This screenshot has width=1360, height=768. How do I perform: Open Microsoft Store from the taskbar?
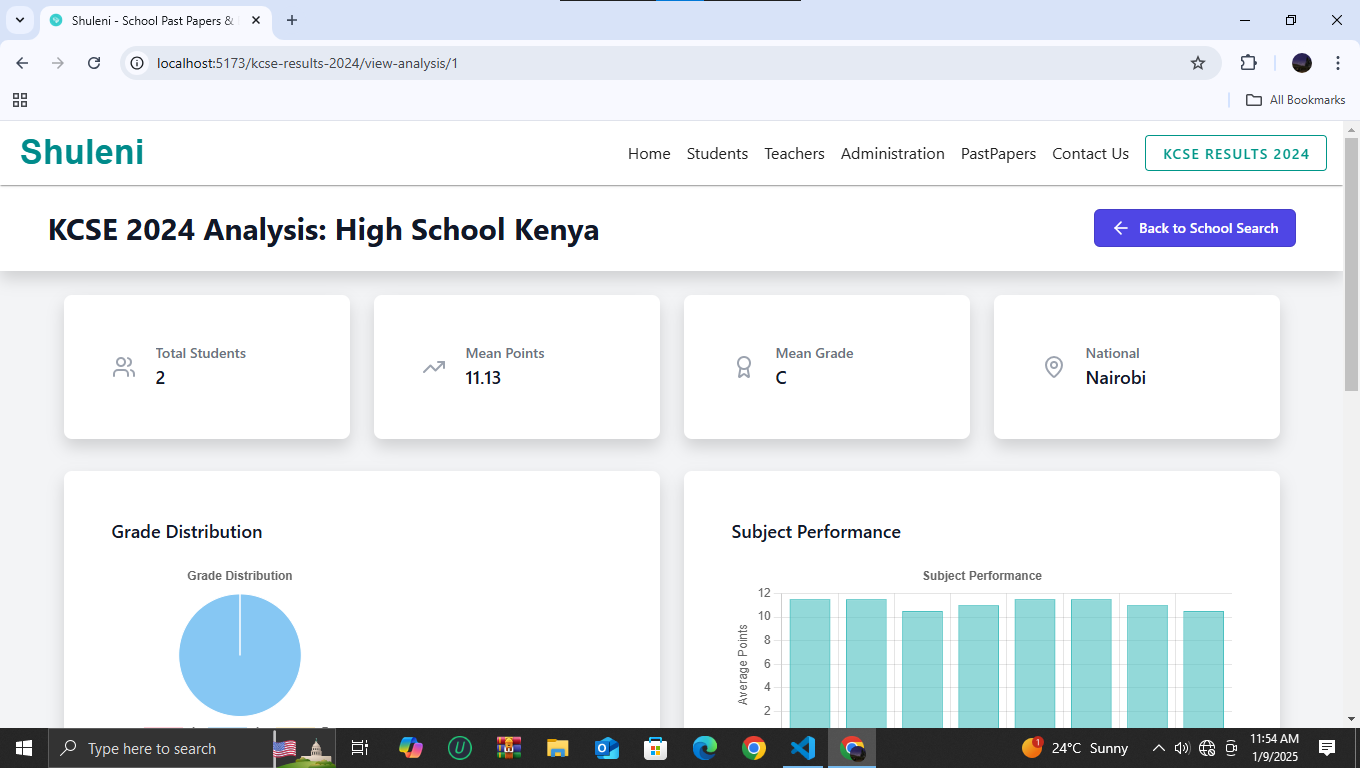point(656,748)
